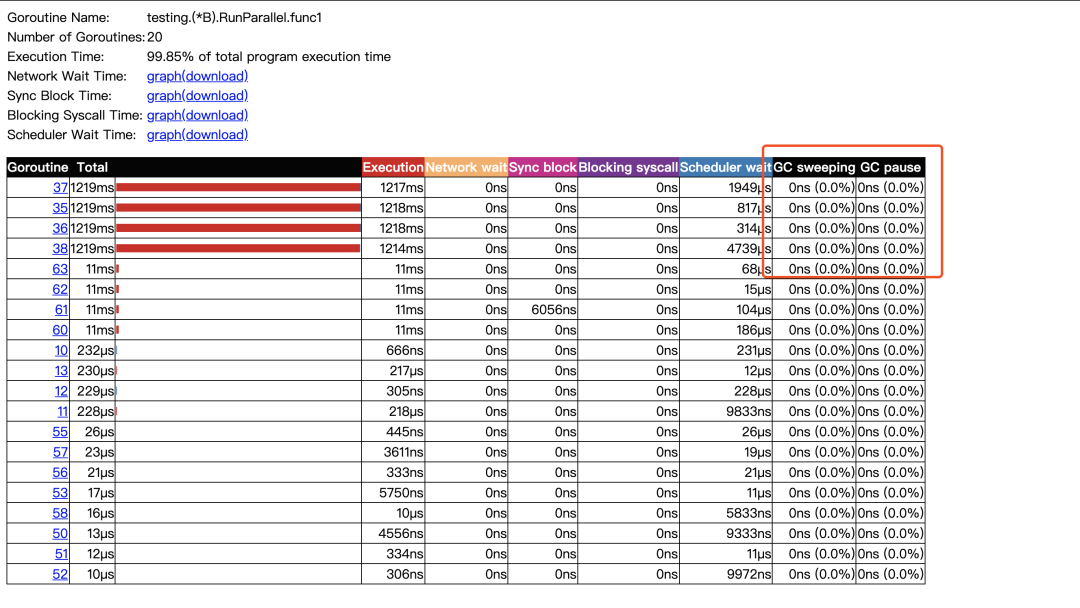Select the 3611ns Execution value
The width and height of the screenshot is (1080, 608).
404,452
